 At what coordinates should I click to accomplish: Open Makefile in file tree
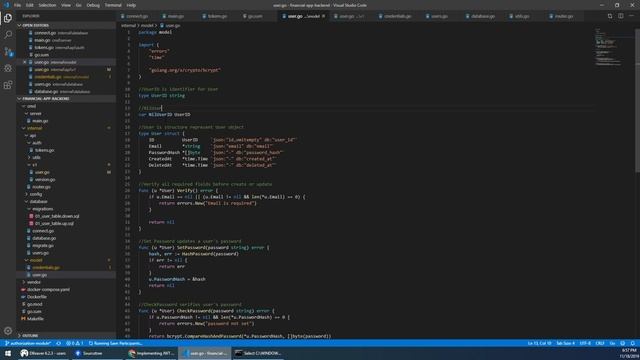coord(35,319)
